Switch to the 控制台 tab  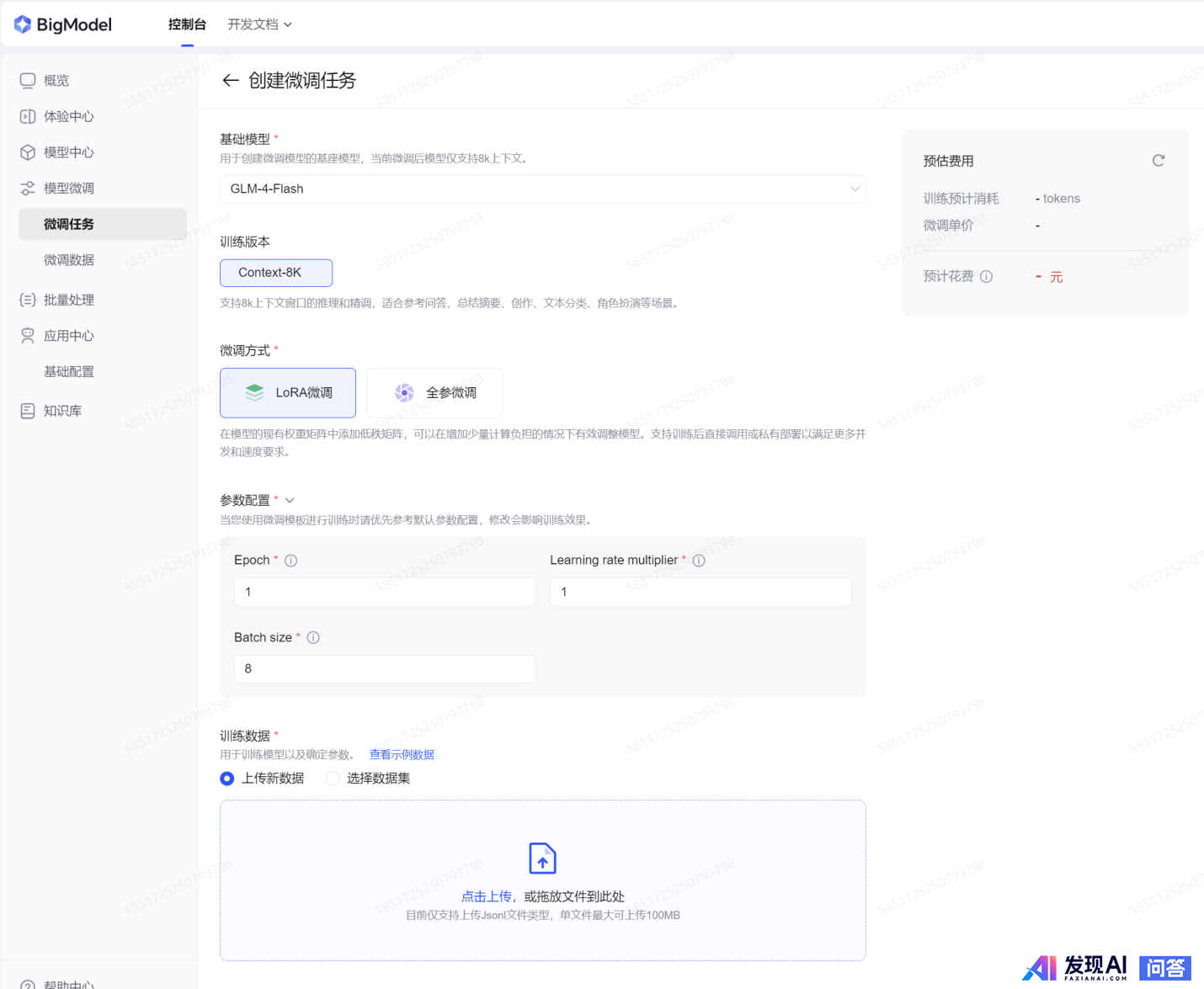187,24
